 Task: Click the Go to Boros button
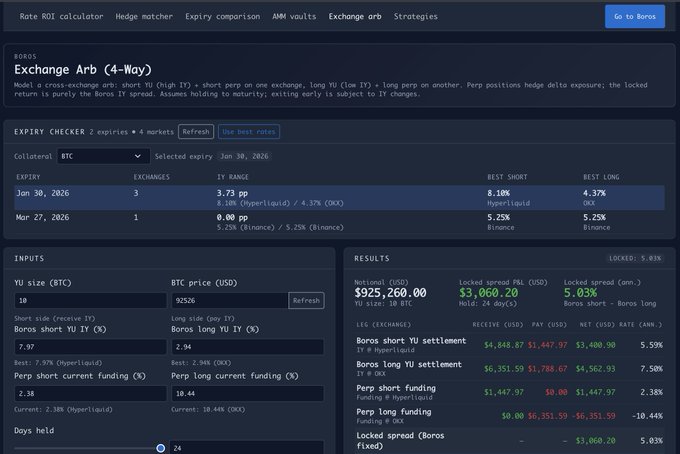click(634, 17)
